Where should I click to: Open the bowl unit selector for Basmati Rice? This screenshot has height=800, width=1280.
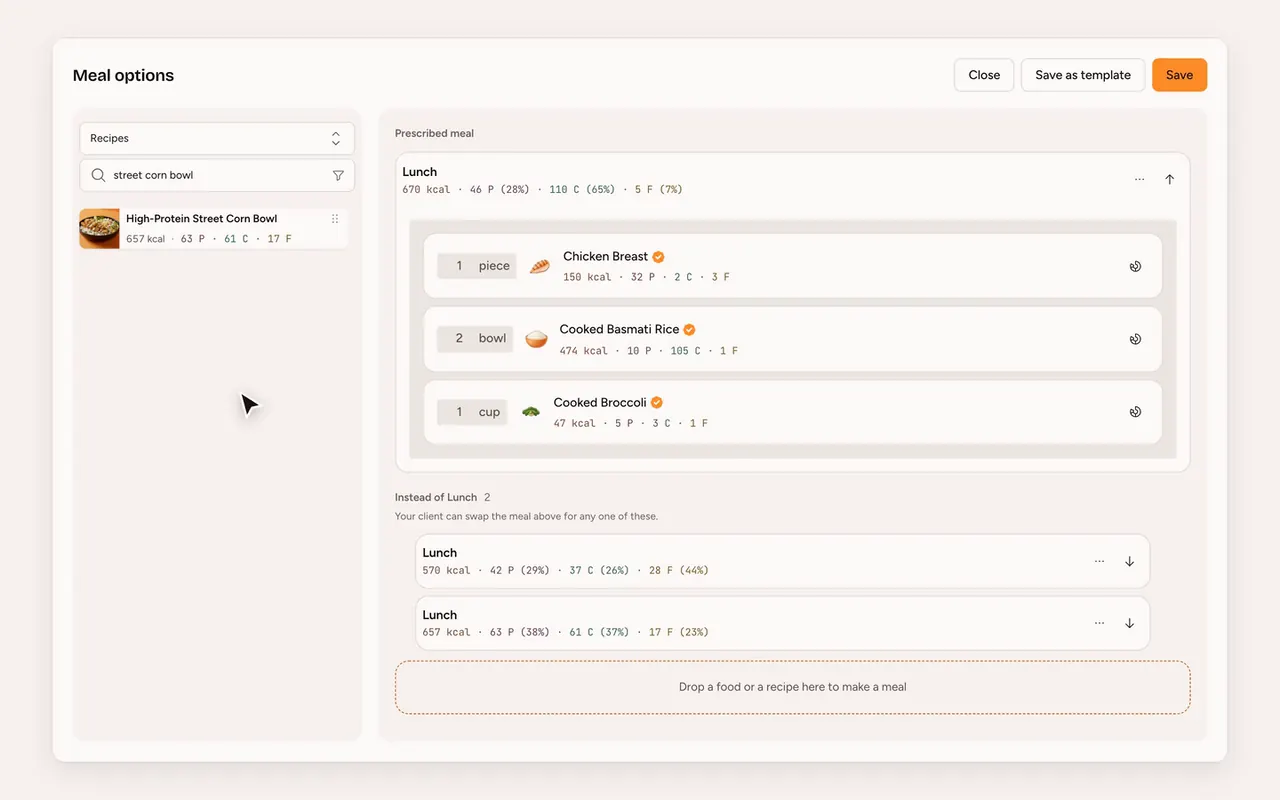point(492,339)
